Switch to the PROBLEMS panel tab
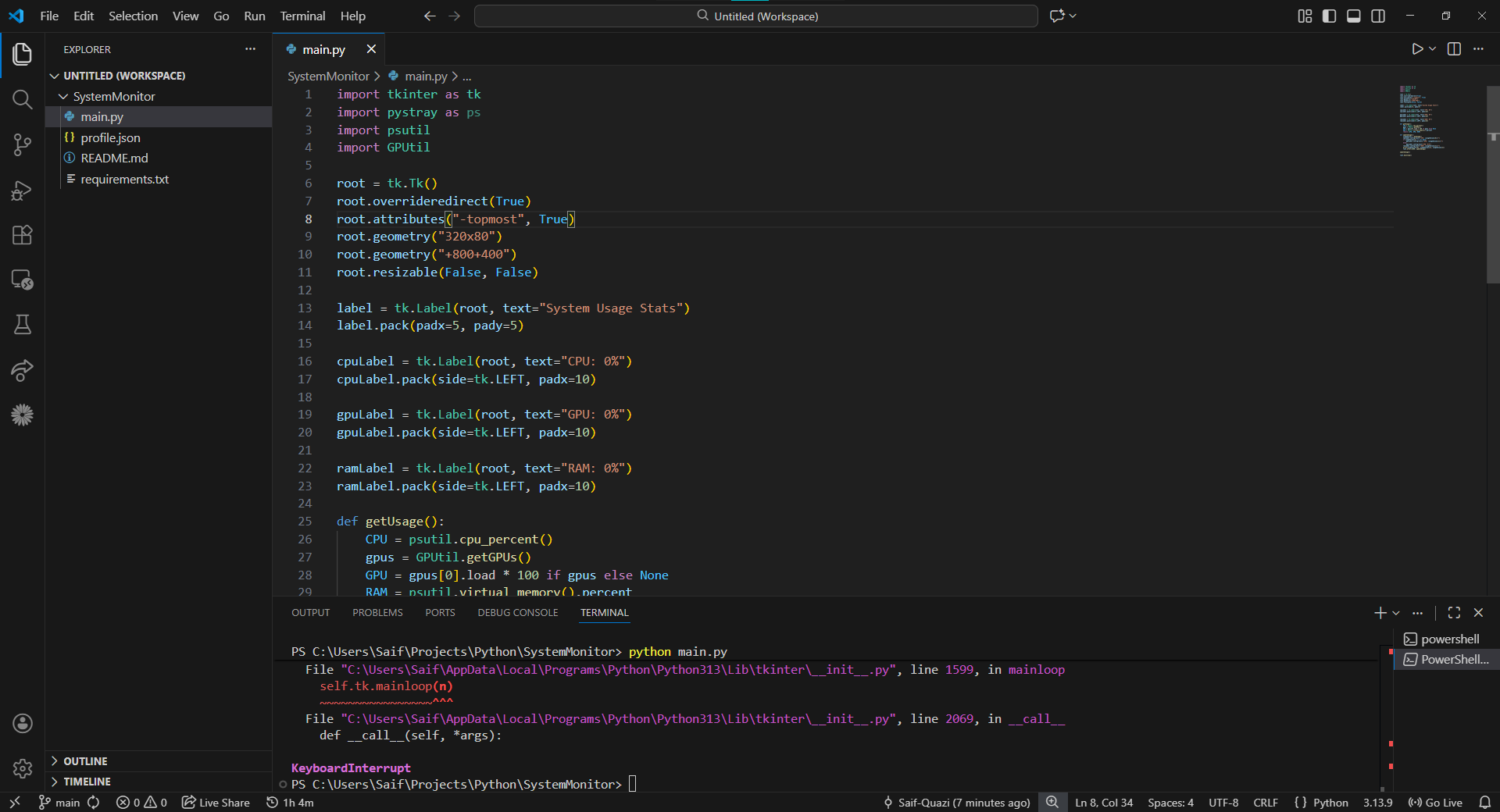1500x812 pixels. pos(377,613)
